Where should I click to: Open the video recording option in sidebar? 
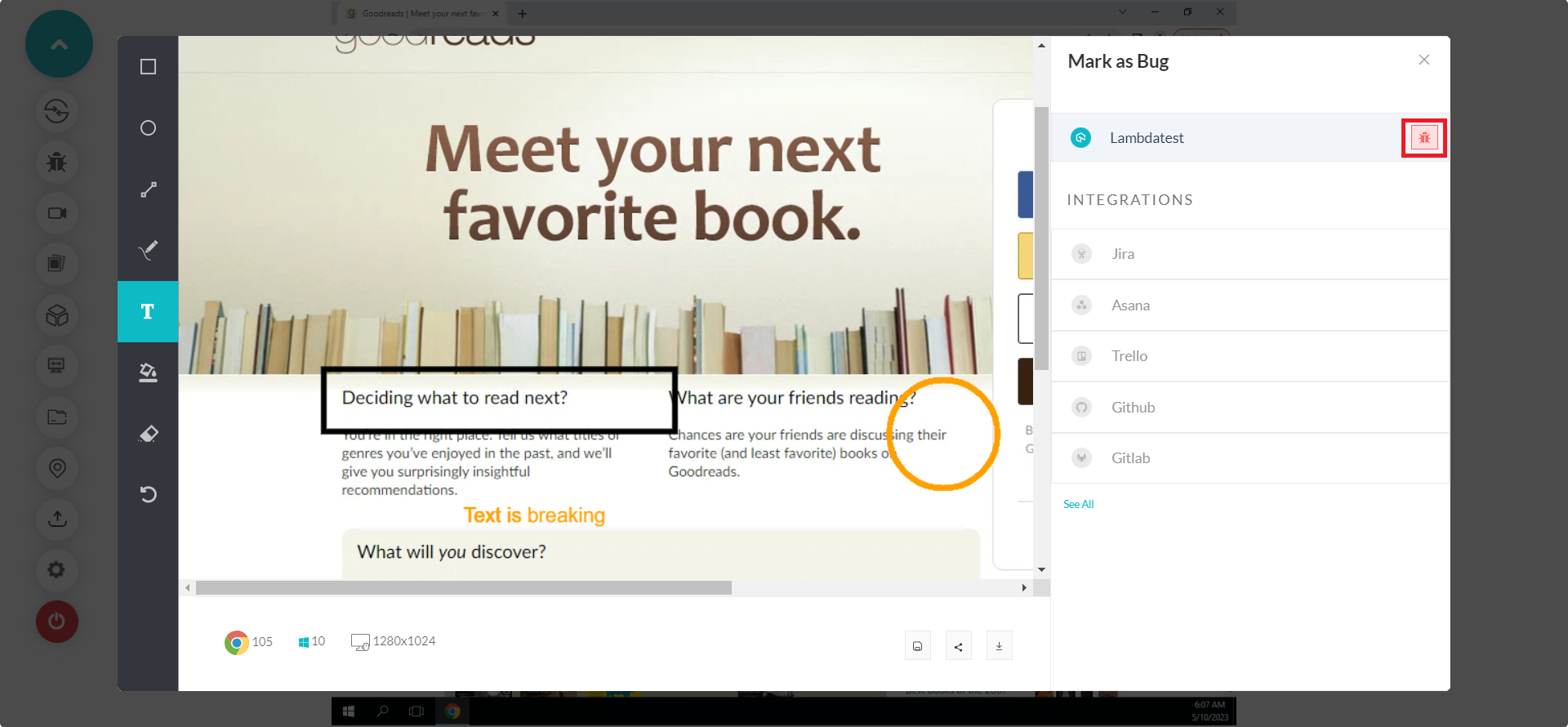(57, 213)
